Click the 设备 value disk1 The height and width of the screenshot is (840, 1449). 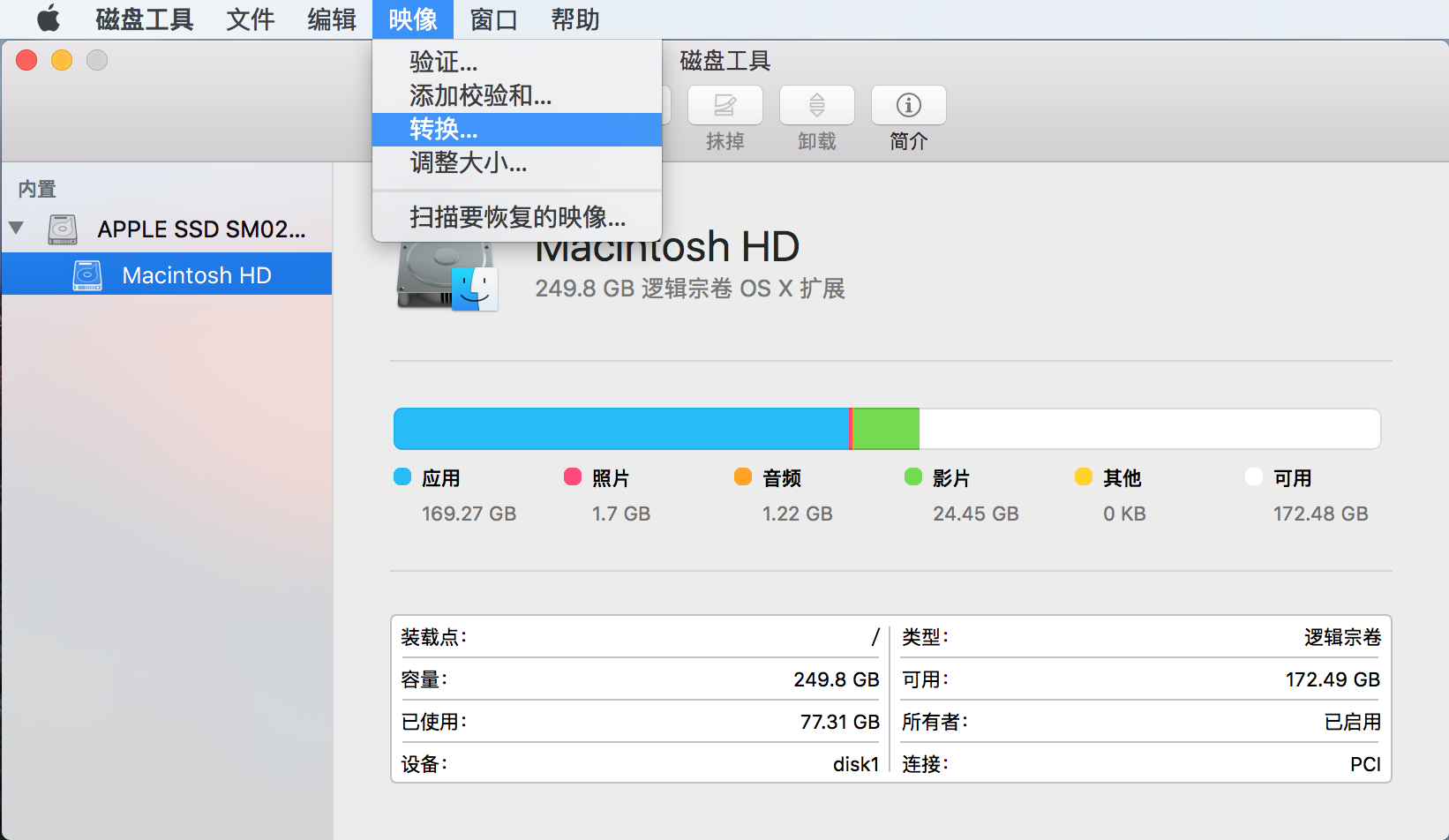856,764
